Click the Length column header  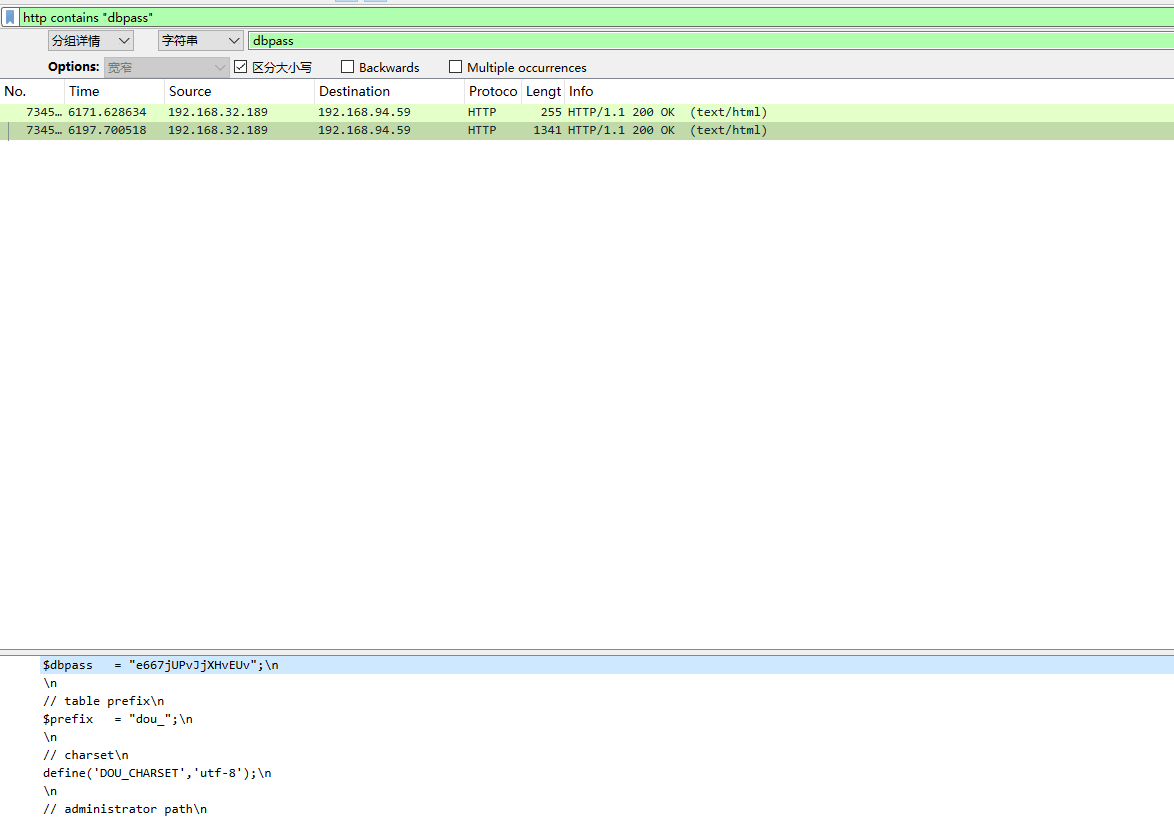543,91
